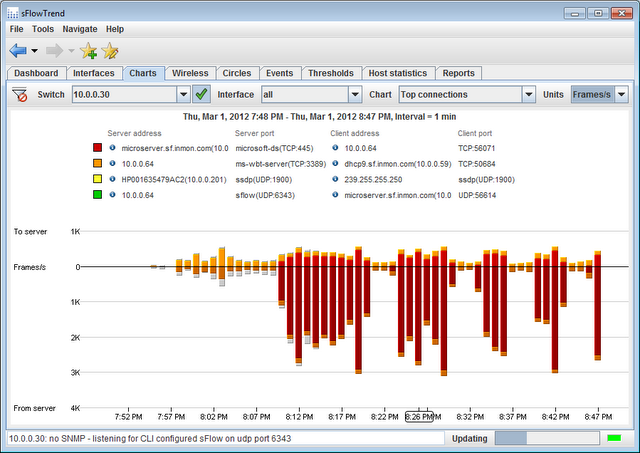Switch to the Host statistics tab
This screenshot has width=640, height=453.
[397, 73]
